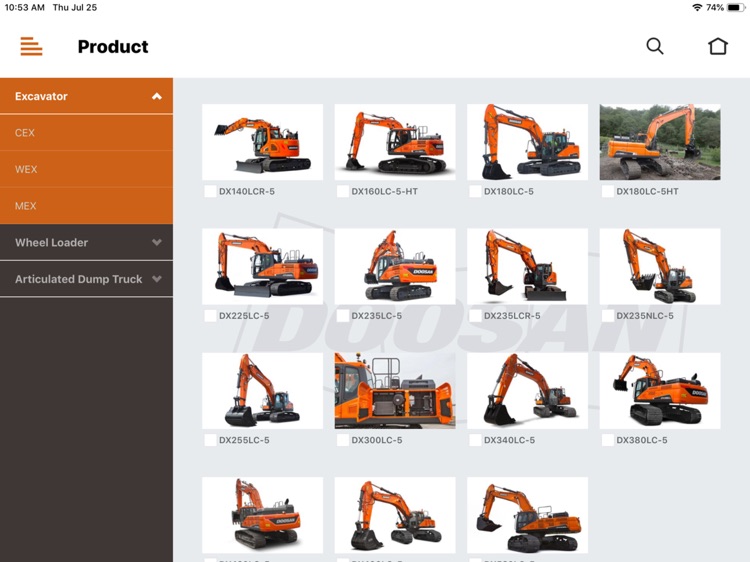Click the DX235NLC-5 model label
Image resolution: width=750 pixels, height=562 pixels.
click(645, 316)
